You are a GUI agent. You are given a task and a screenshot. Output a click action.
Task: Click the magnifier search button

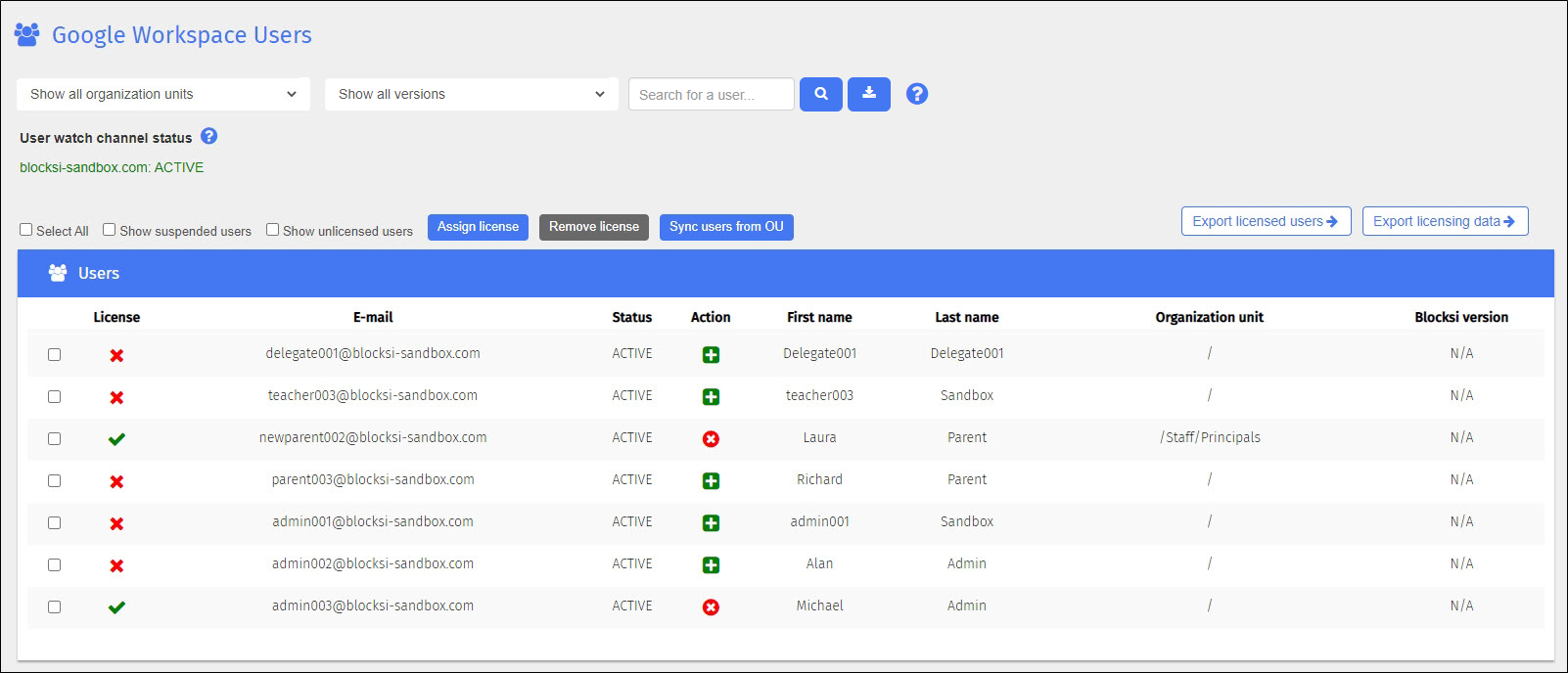coord(821,94)
